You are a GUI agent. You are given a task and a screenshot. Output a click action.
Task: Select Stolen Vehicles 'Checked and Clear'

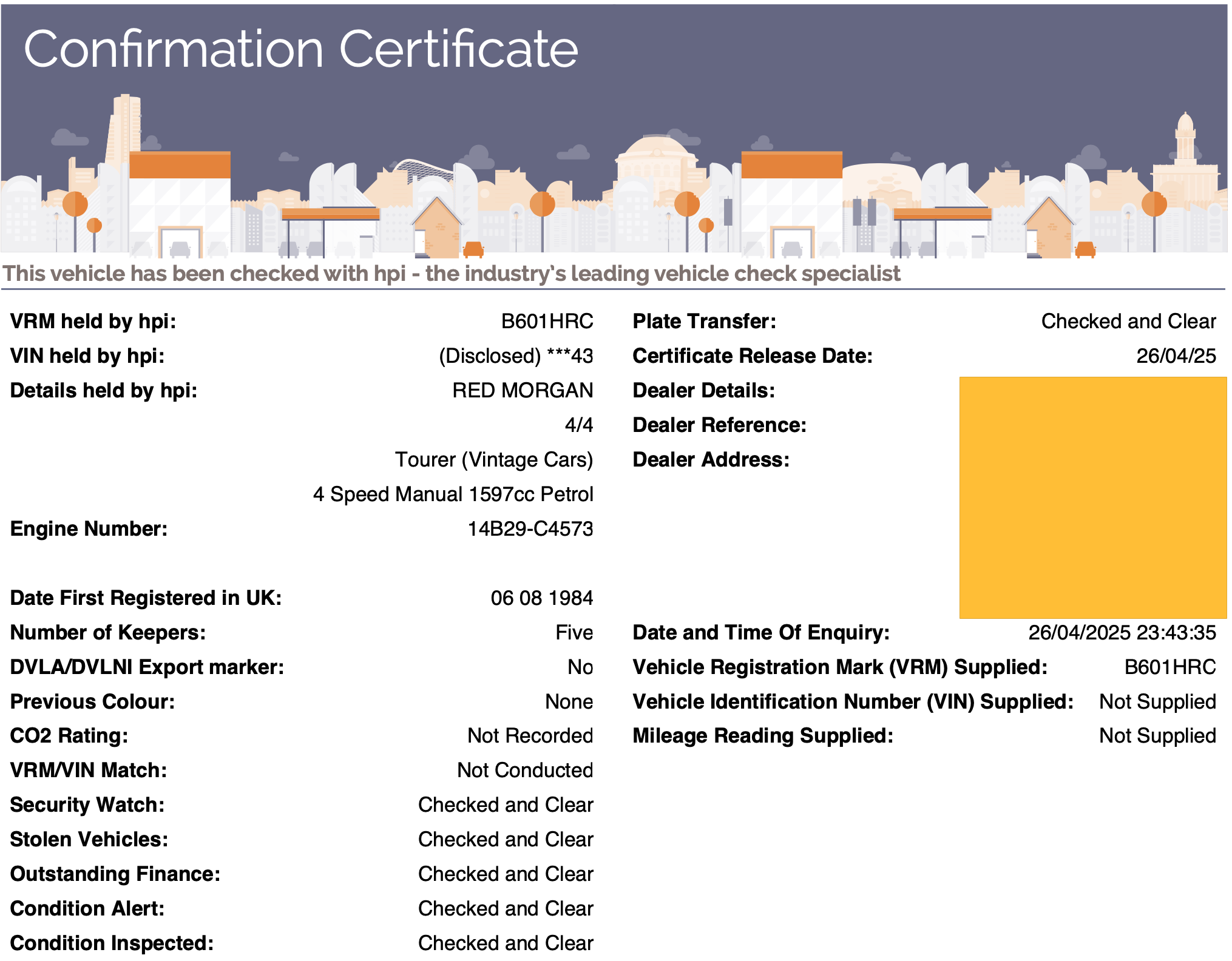click(506, 839)
